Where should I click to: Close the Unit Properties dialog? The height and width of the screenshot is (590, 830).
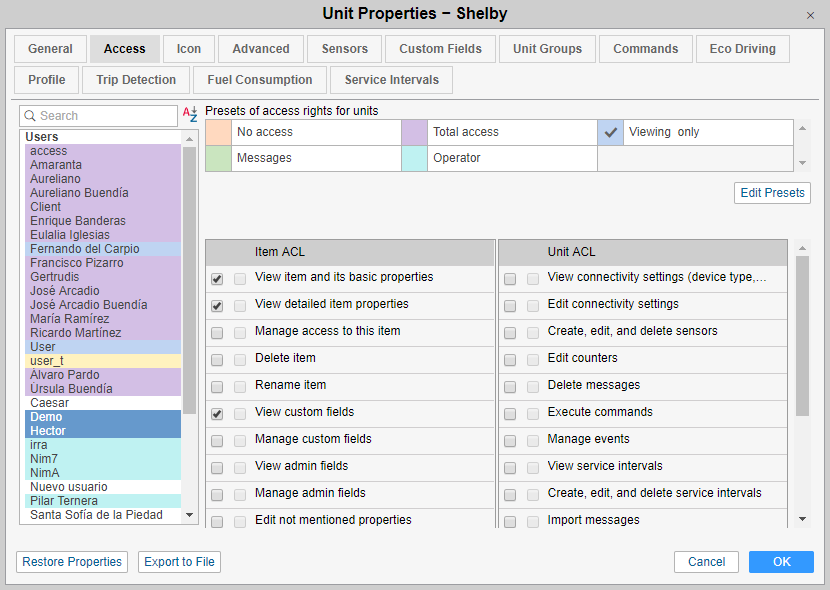click(810, 15)
